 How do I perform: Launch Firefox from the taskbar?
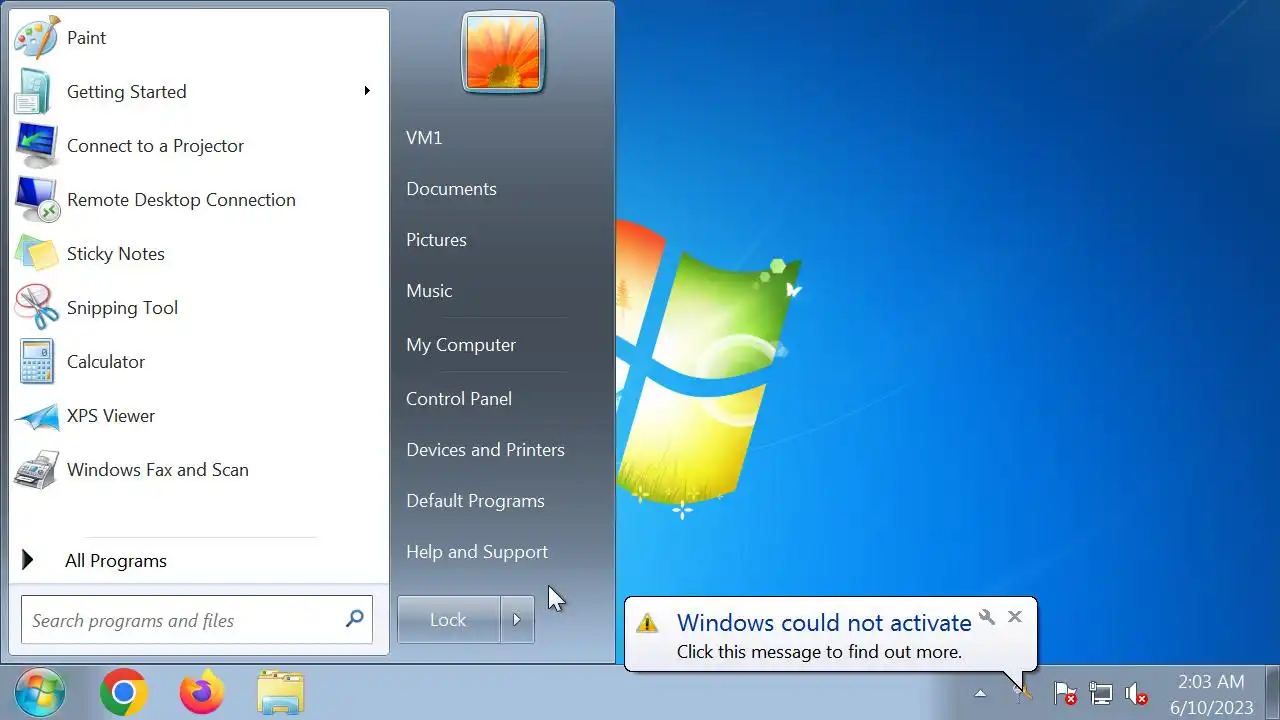pos(202,692)
